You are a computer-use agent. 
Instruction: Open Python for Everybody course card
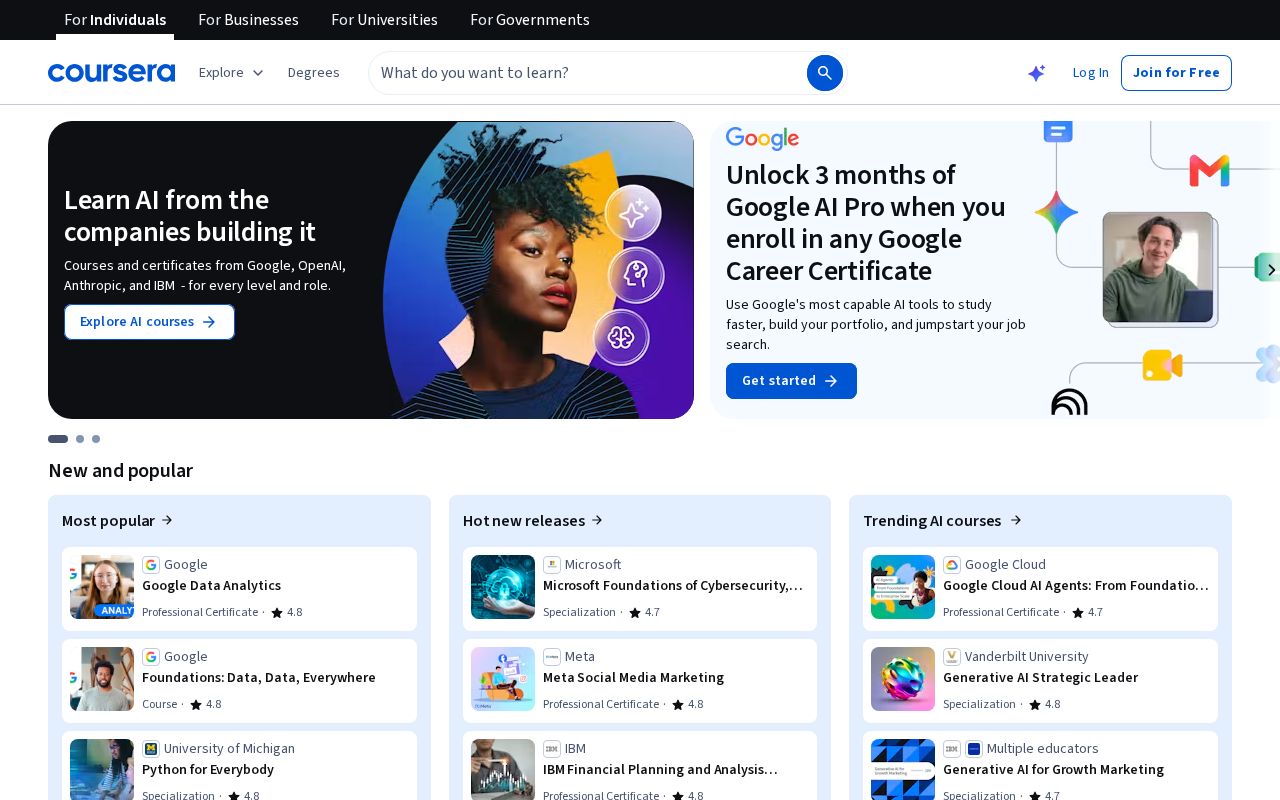point(239,765)
